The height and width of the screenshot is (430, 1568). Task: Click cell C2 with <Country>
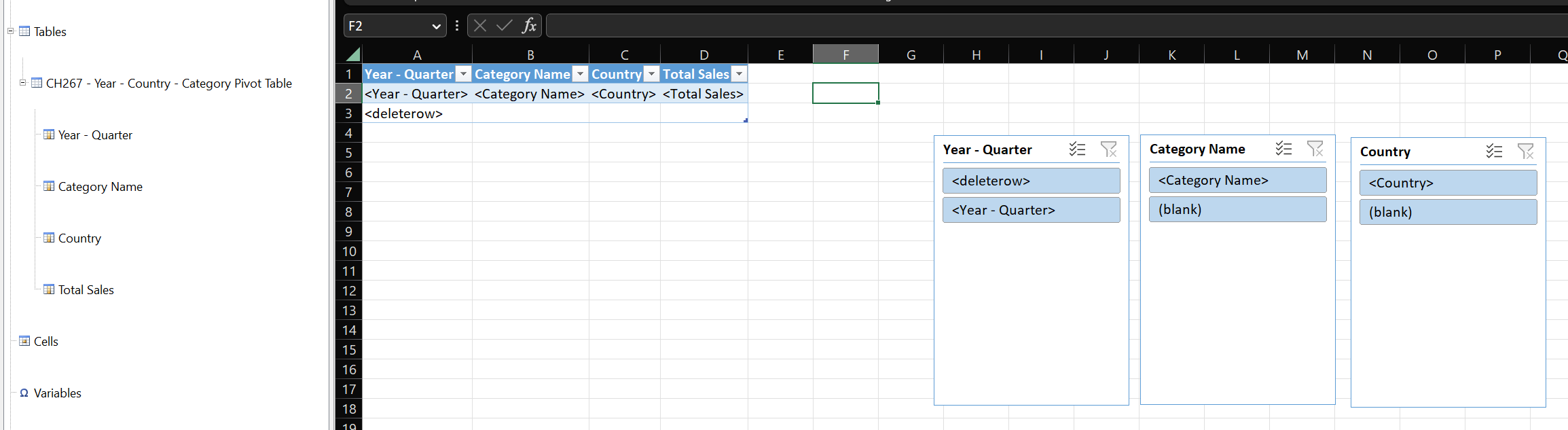click(x=624, y=94)
